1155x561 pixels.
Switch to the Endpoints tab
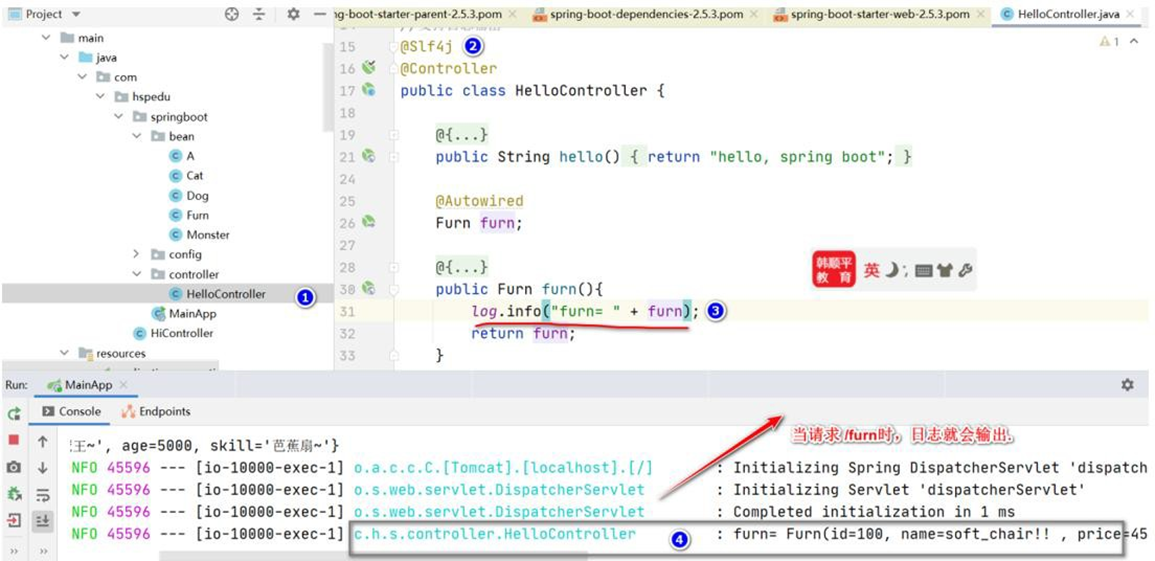(x=156, y=411)
